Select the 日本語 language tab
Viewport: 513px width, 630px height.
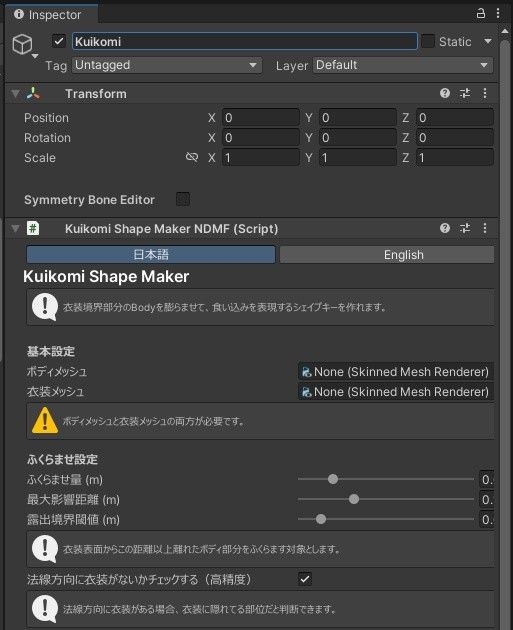(x=151, y=254)
